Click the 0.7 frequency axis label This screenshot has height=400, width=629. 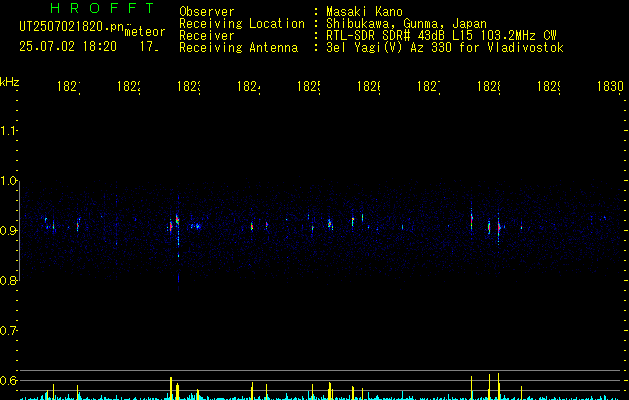(x=8, y=331)
